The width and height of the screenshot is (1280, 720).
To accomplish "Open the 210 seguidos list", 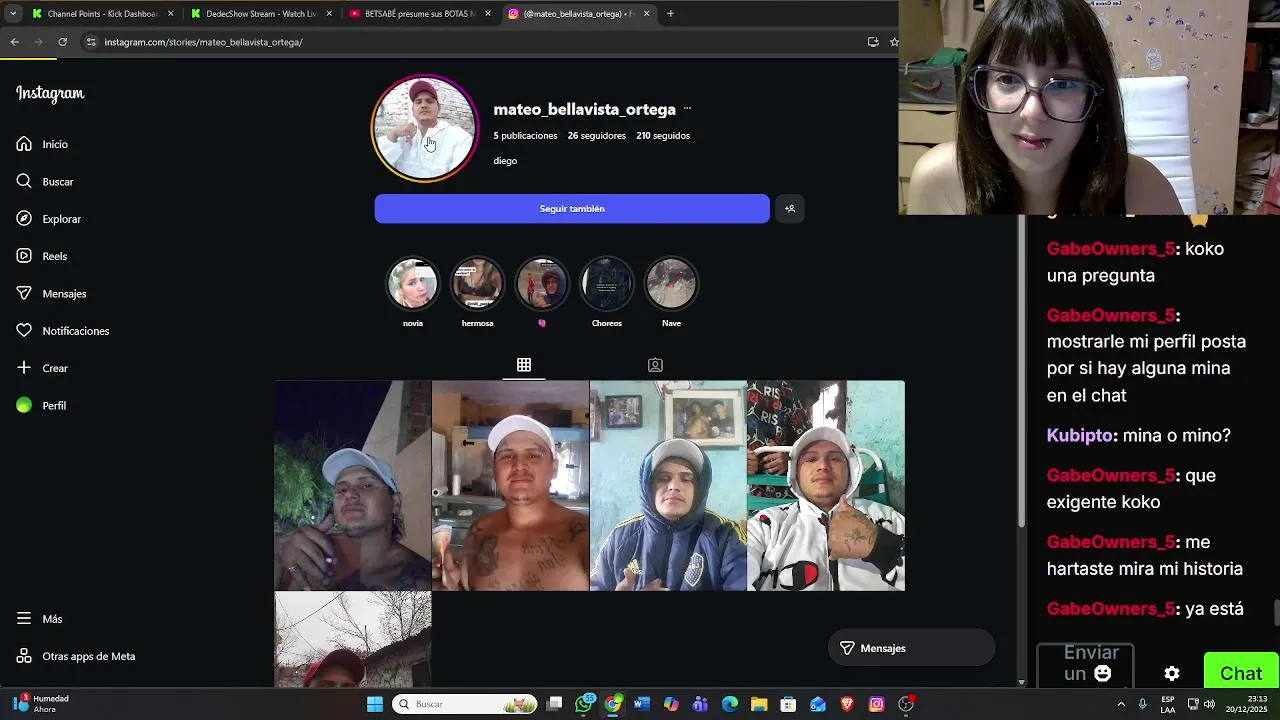I will [x=663, y=136].
